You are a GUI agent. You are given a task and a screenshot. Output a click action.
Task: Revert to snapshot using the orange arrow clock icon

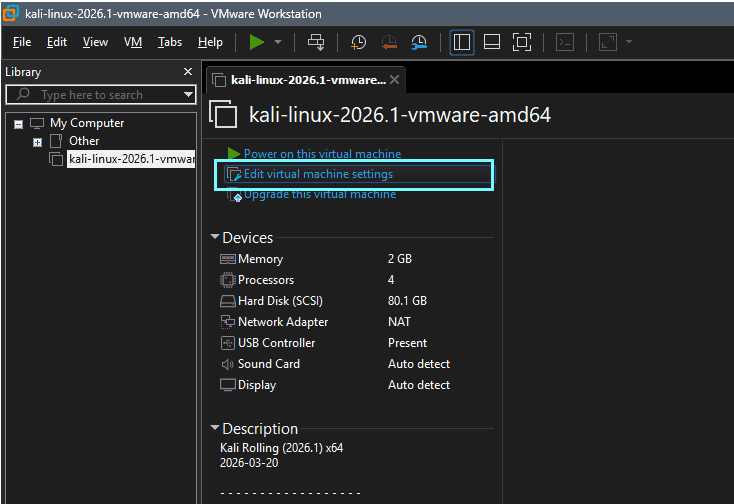coord(389,42)
